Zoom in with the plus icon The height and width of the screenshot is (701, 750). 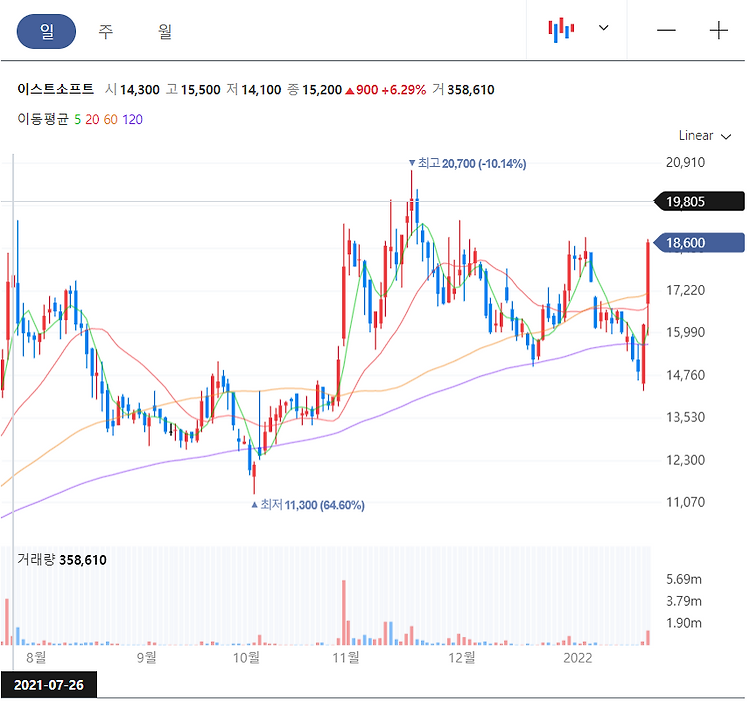718,31
